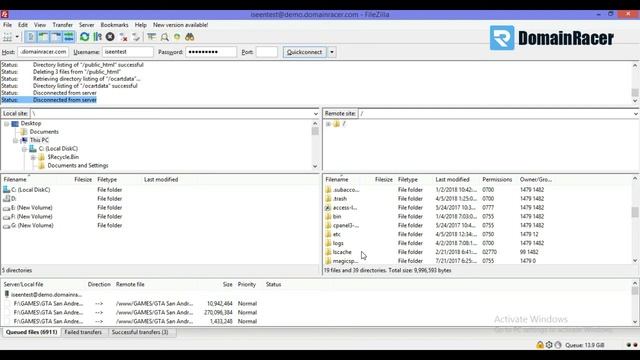The image size is (640, 360).
Task: Open the Local site path dropdown
Action: click(316, 114)
